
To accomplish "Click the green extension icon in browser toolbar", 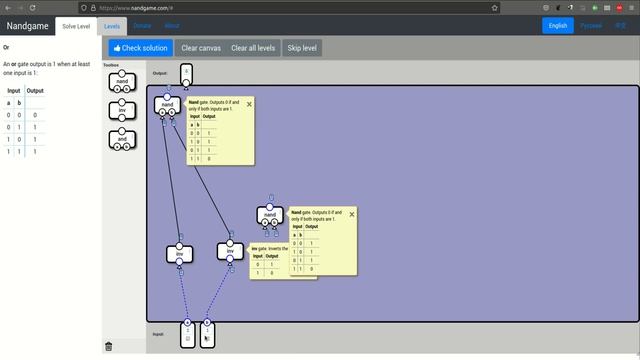I will click(595, 8).
